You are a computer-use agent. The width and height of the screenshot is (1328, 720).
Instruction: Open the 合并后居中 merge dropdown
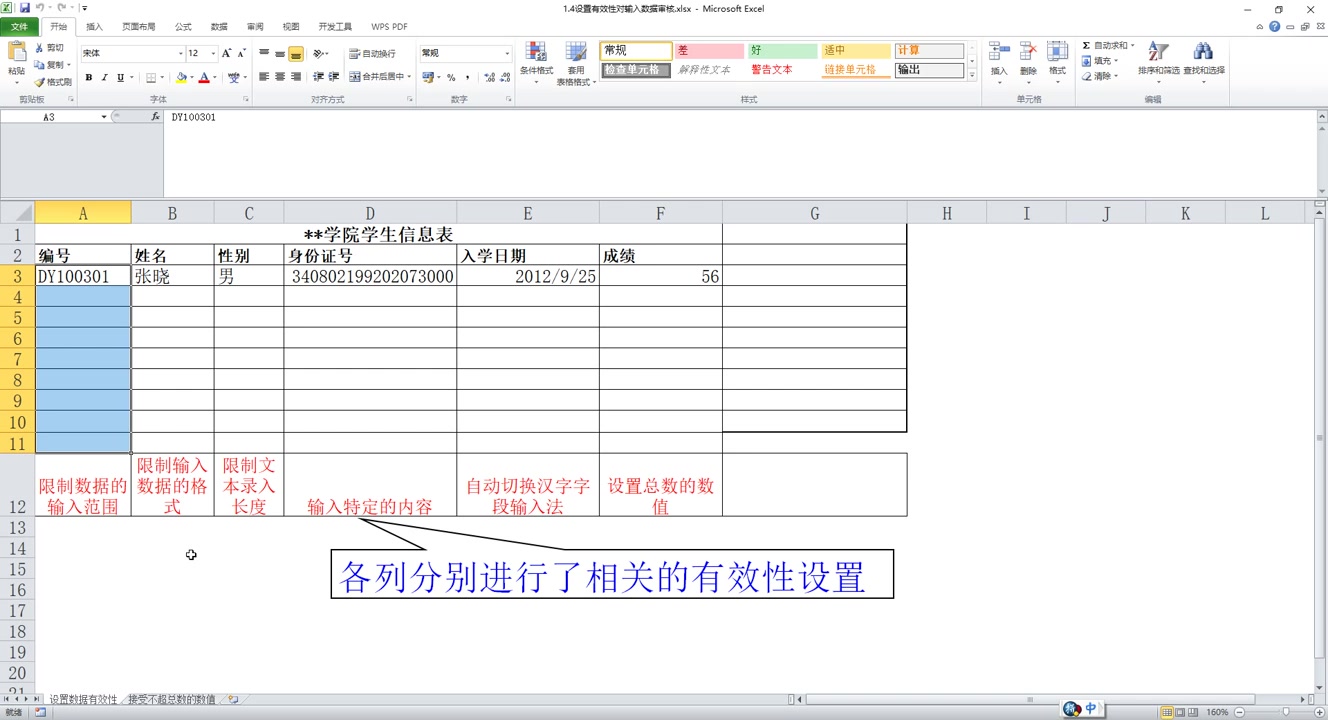click(411, 77)
